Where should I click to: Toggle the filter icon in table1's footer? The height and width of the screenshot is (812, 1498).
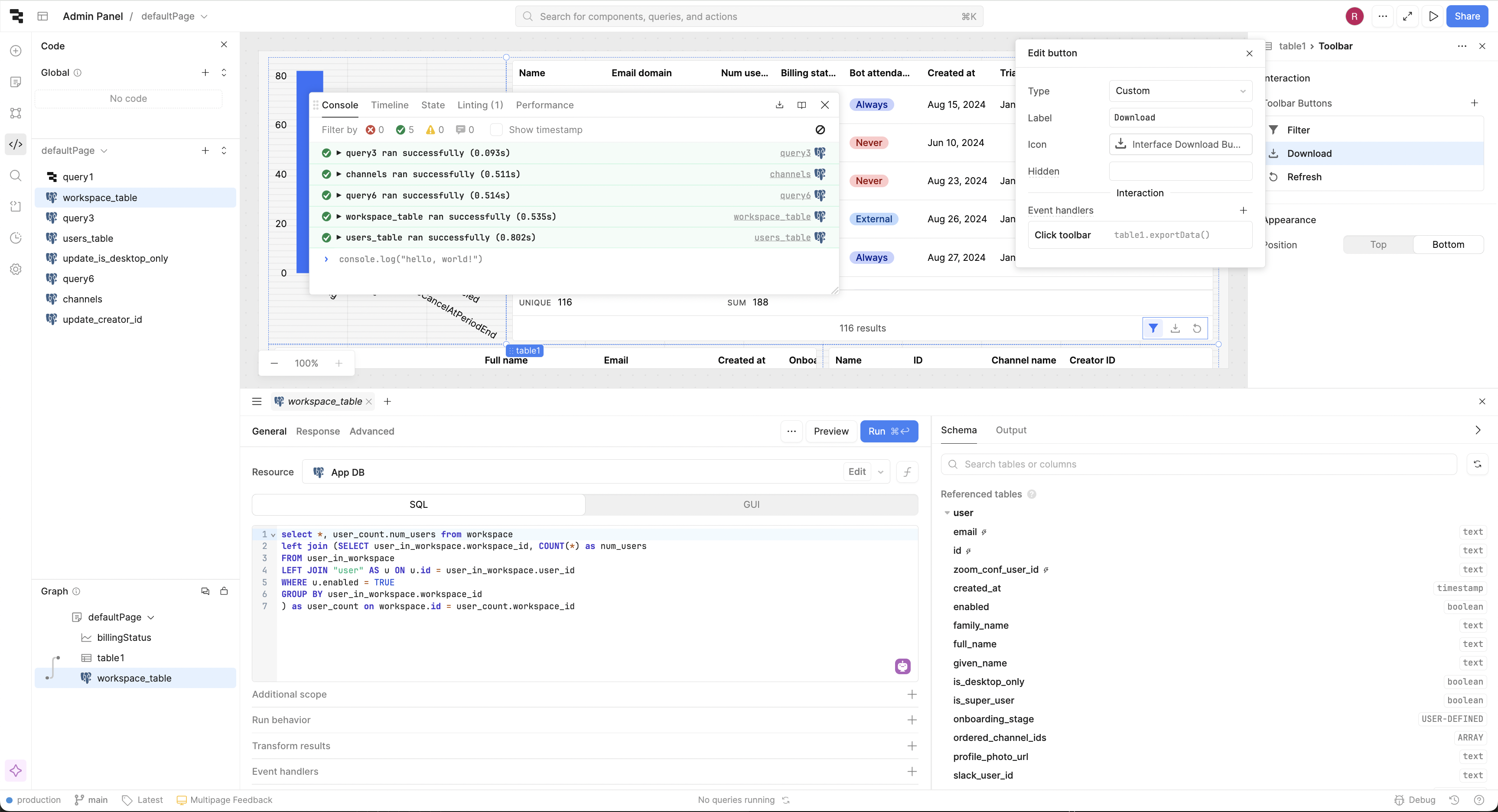(x=1154, y=328)
